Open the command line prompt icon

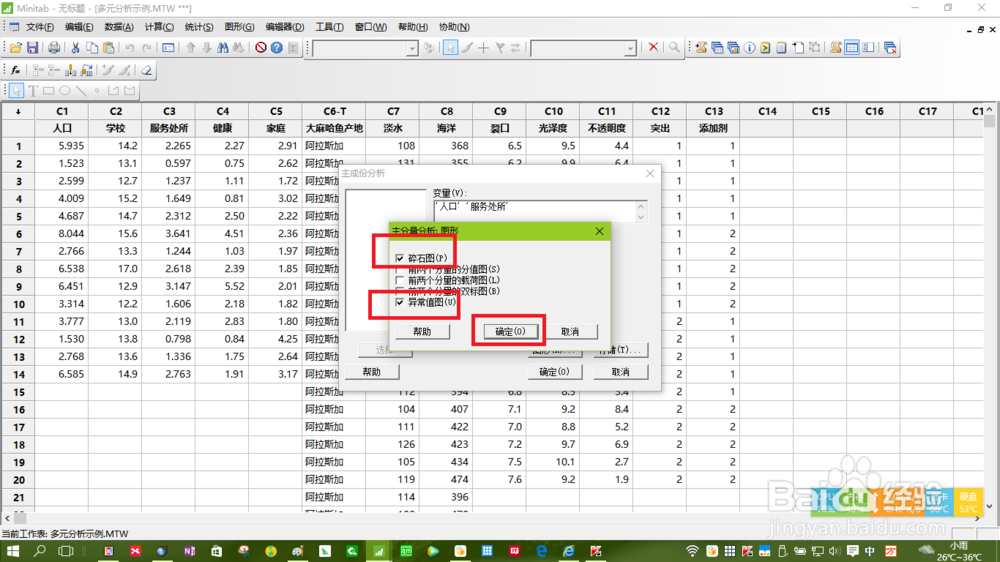click(x=765, y=48)
